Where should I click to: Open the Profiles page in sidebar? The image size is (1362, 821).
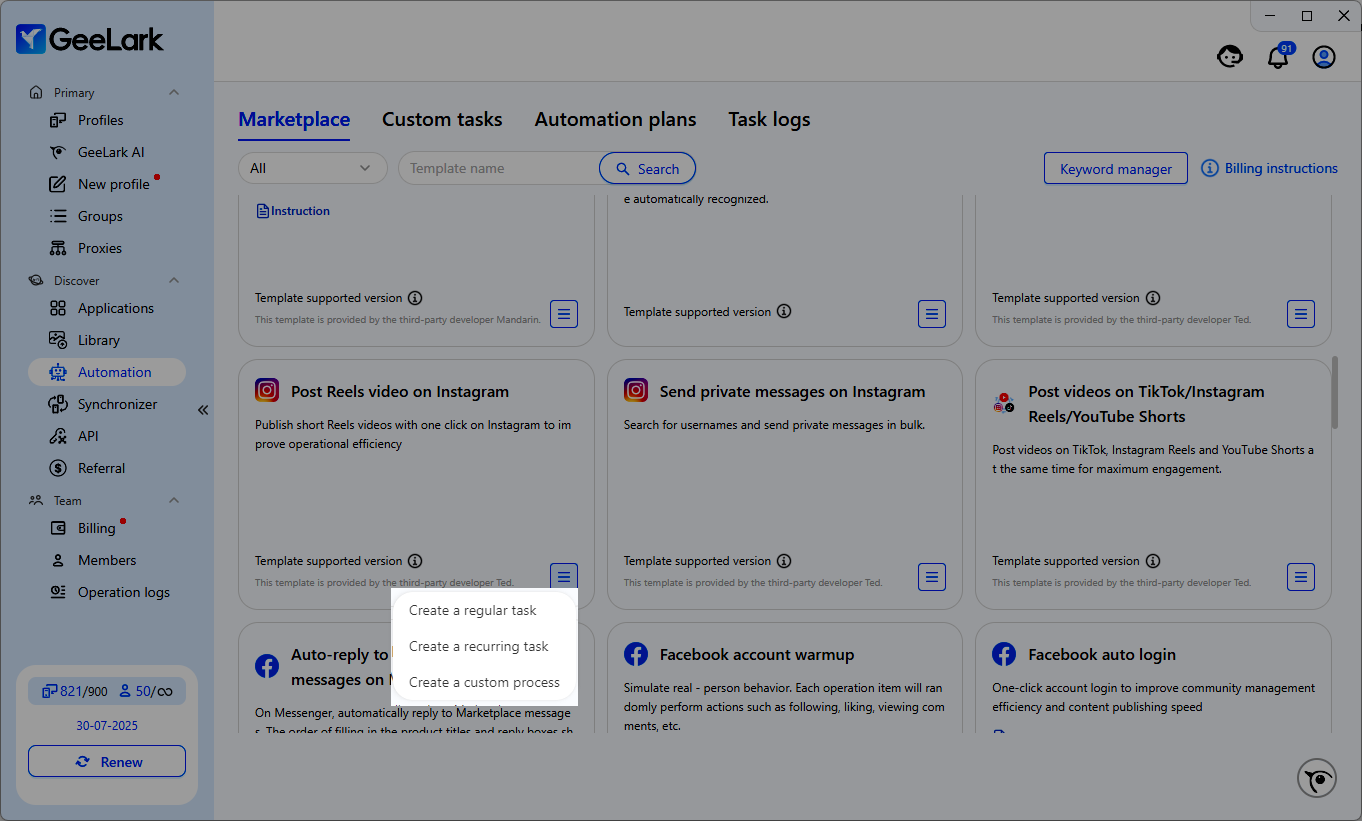[100, 120]
